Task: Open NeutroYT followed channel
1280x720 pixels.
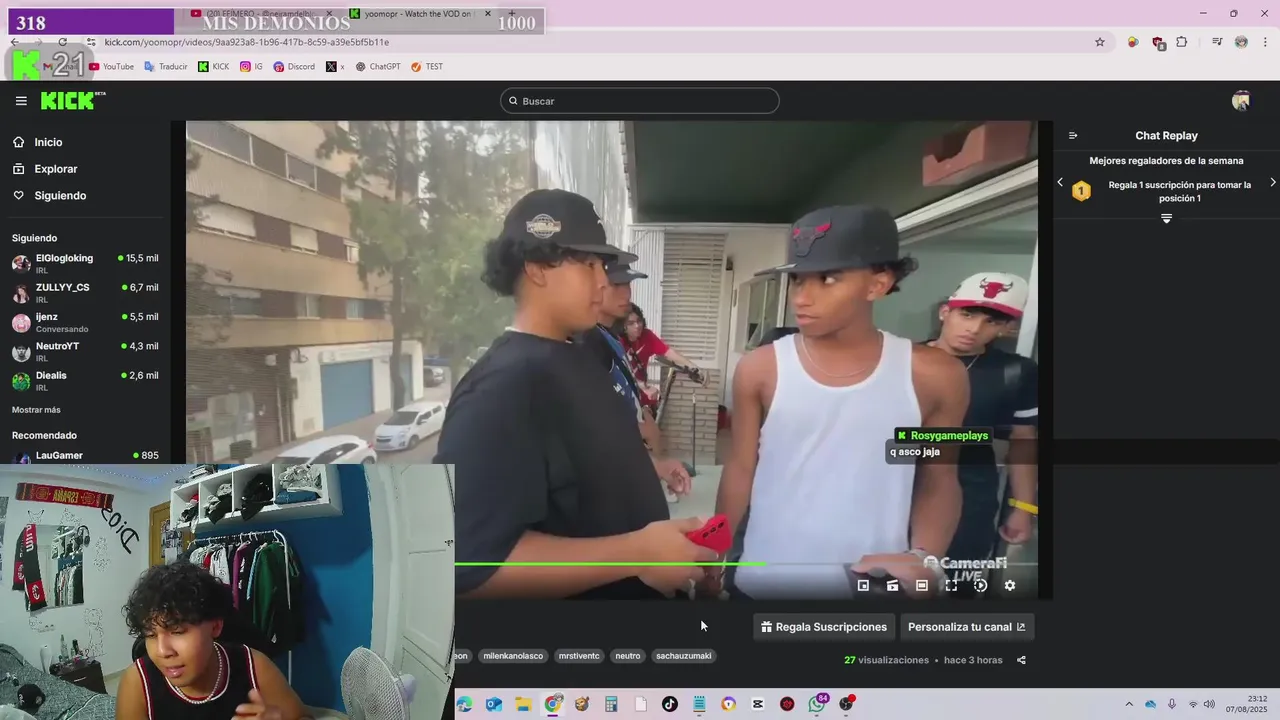Action: [85, 351]
